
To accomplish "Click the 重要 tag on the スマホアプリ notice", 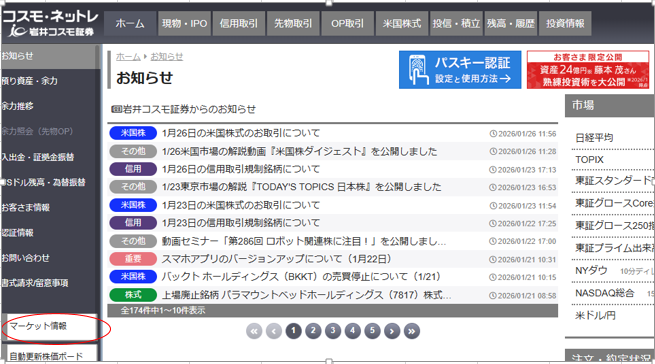I will (x=133, y=259).
